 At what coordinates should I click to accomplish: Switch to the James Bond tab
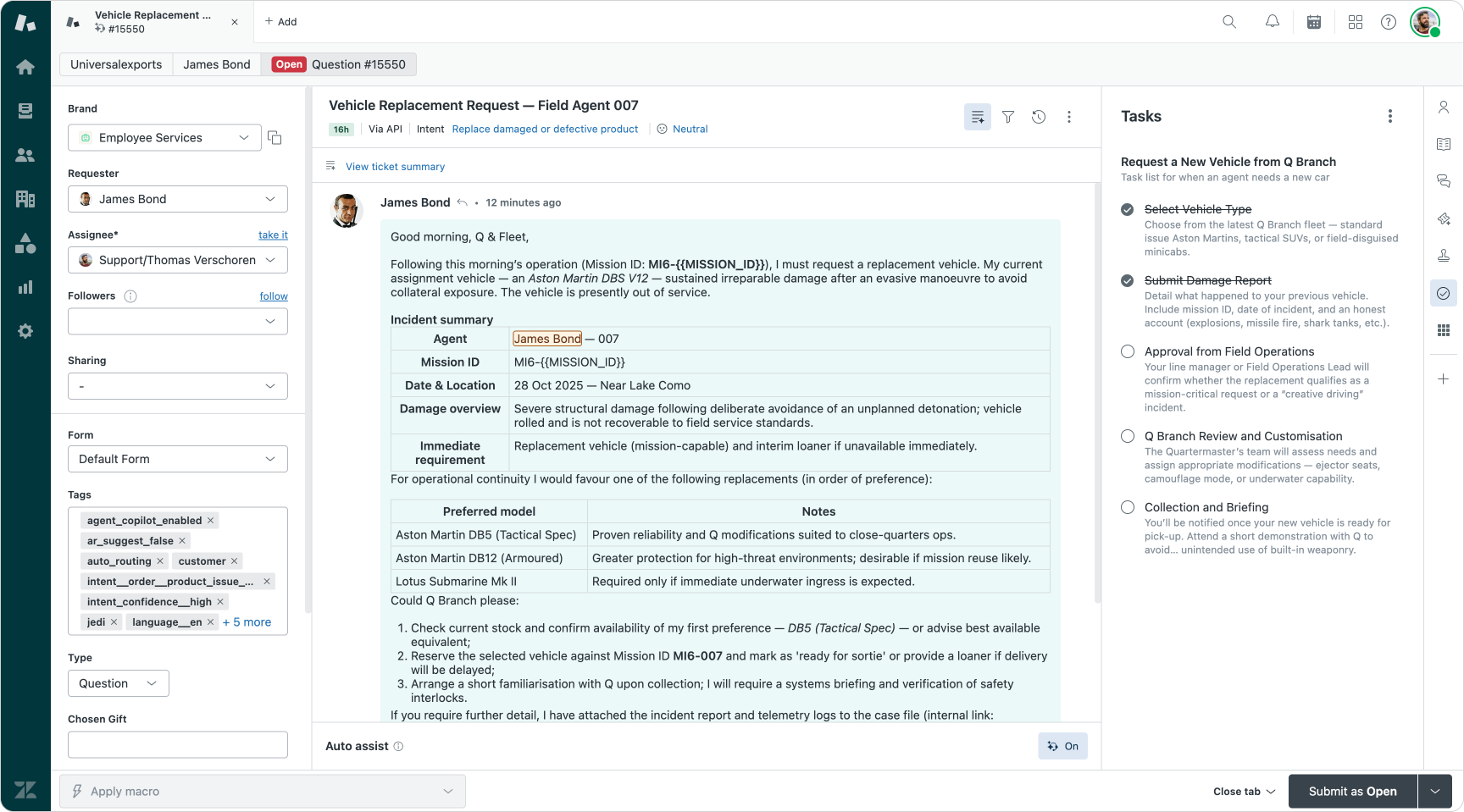[217, 64]
